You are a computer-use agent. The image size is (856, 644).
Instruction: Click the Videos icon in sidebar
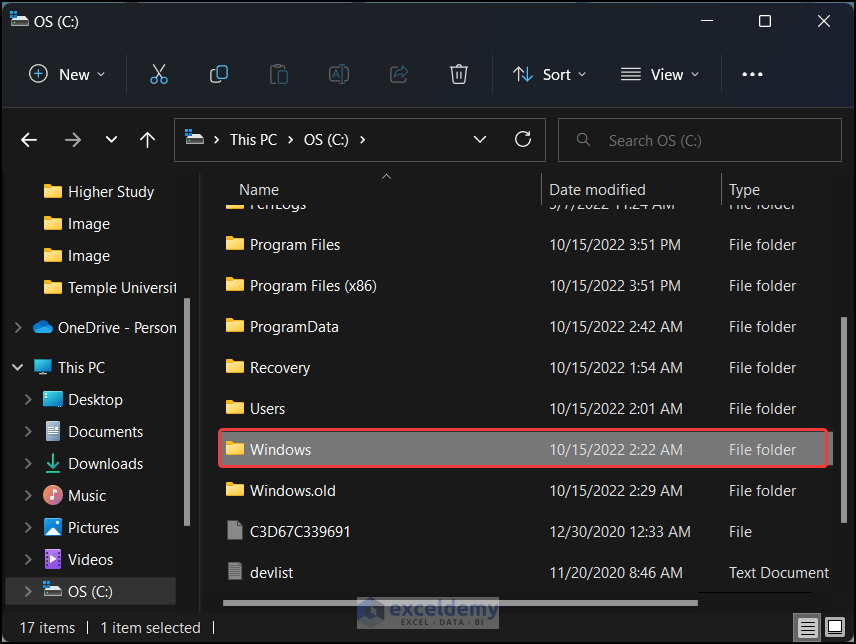tap(52, 559)
